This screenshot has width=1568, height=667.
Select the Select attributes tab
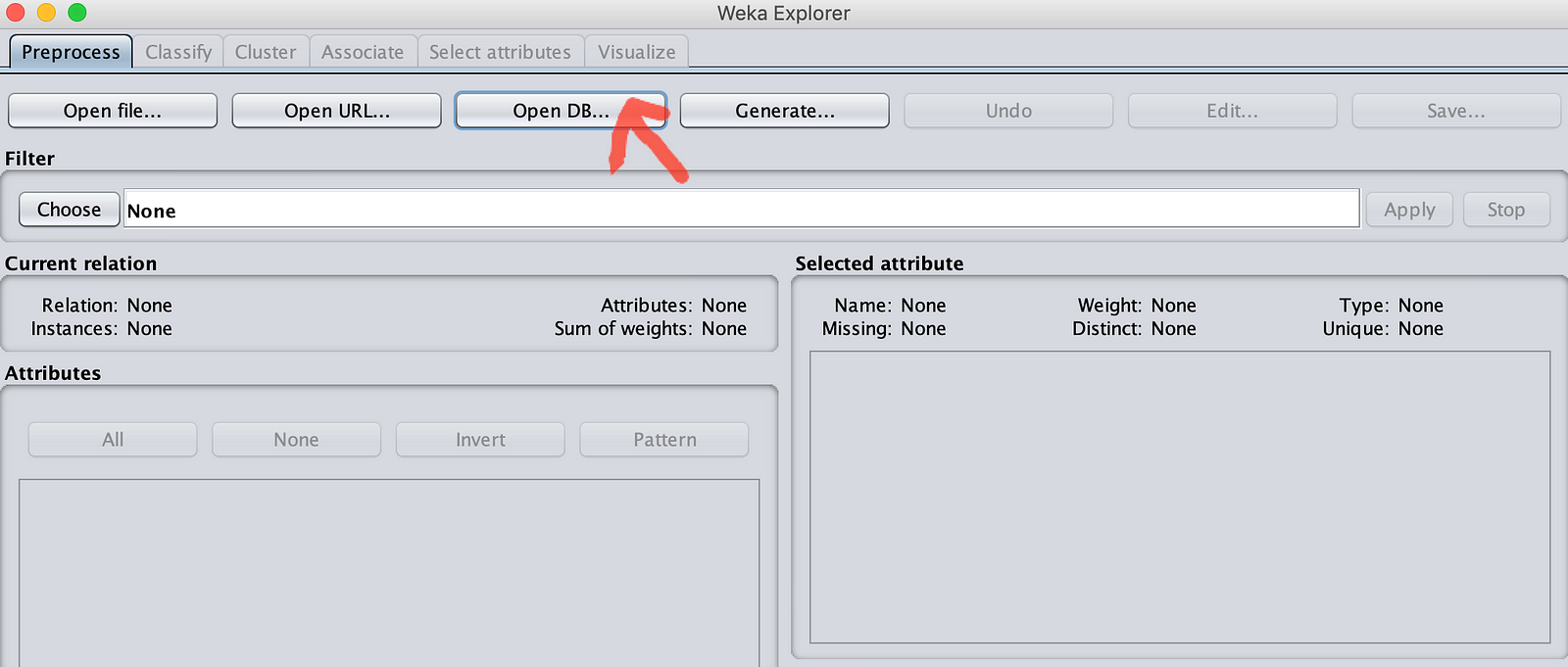coord(500,52)
